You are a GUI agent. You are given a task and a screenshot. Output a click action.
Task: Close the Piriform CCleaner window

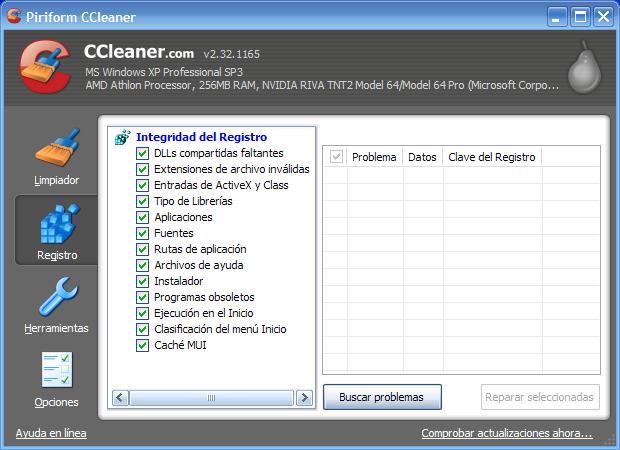click(x=603, y=17)
